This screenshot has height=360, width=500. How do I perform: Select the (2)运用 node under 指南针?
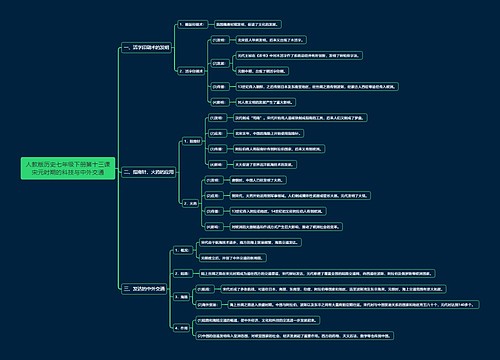pos(216,133)
